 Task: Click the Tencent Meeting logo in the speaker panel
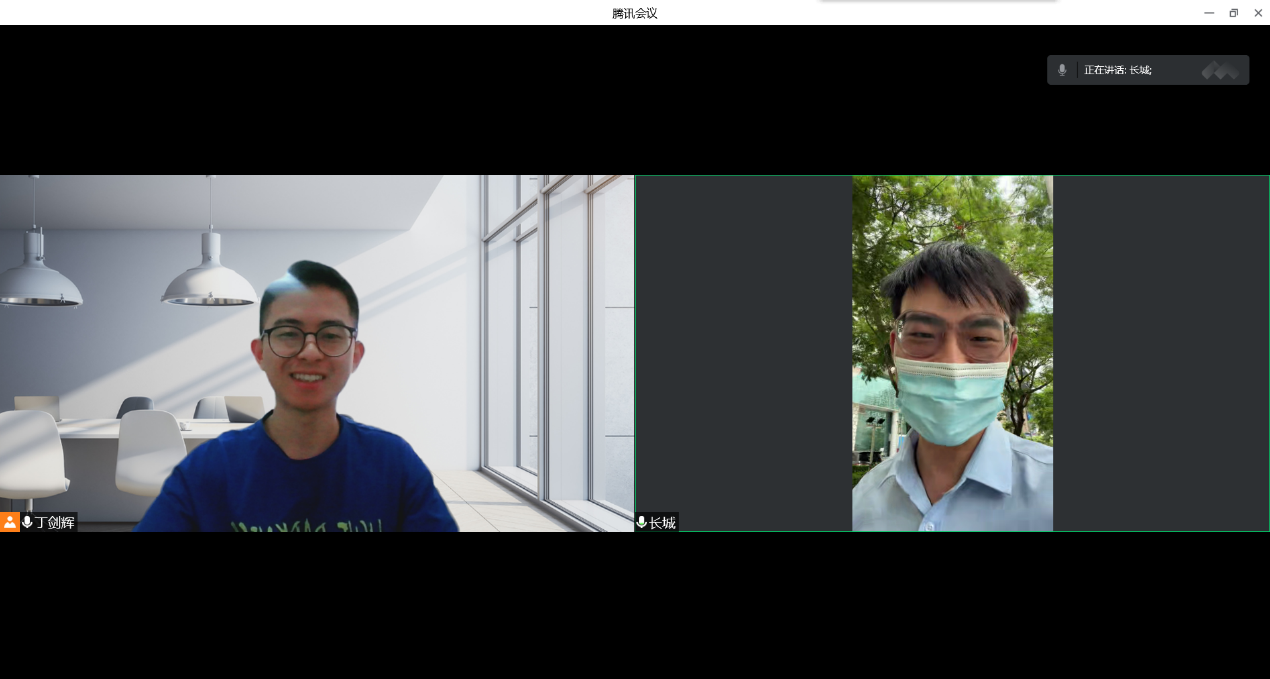[x=1219, y=70]
